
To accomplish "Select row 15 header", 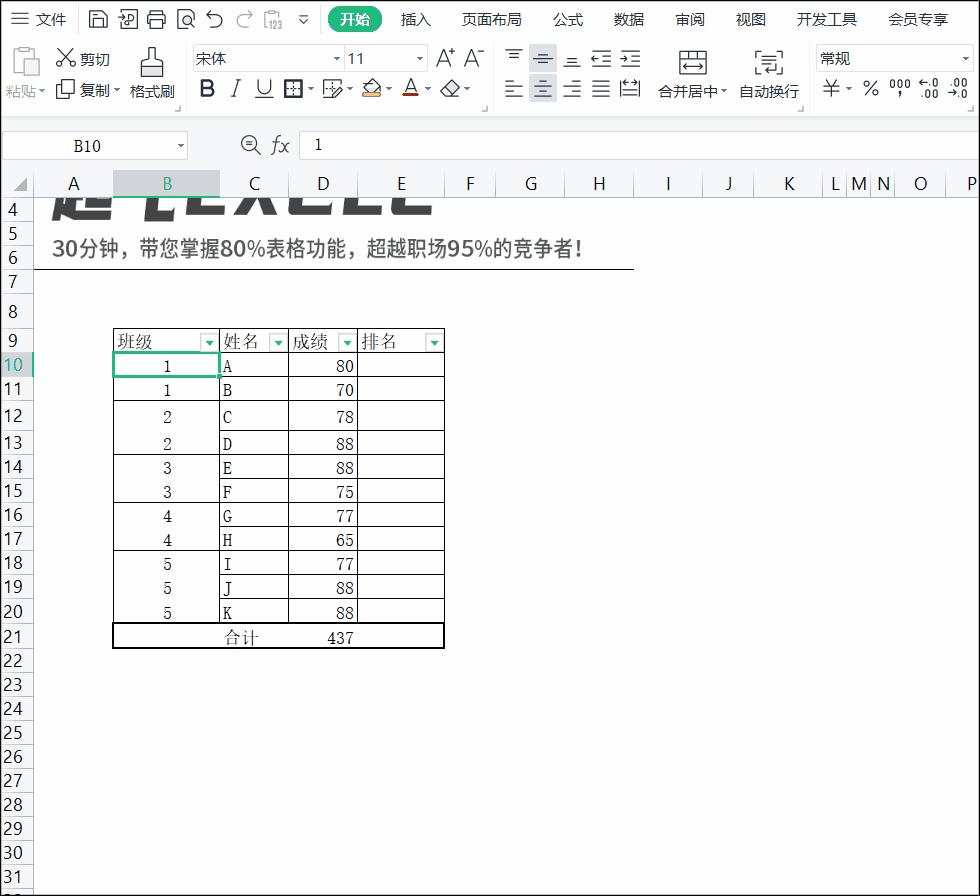I will (16, 491).
